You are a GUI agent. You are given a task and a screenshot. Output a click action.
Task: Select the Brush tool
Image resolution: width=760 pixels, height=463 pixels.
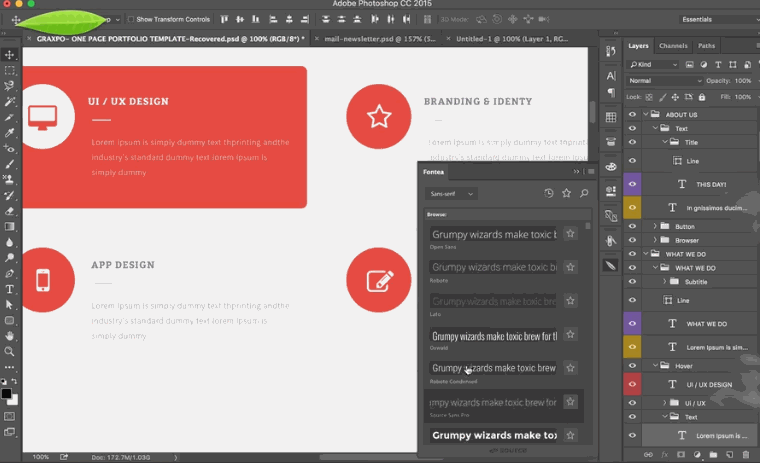9,164
